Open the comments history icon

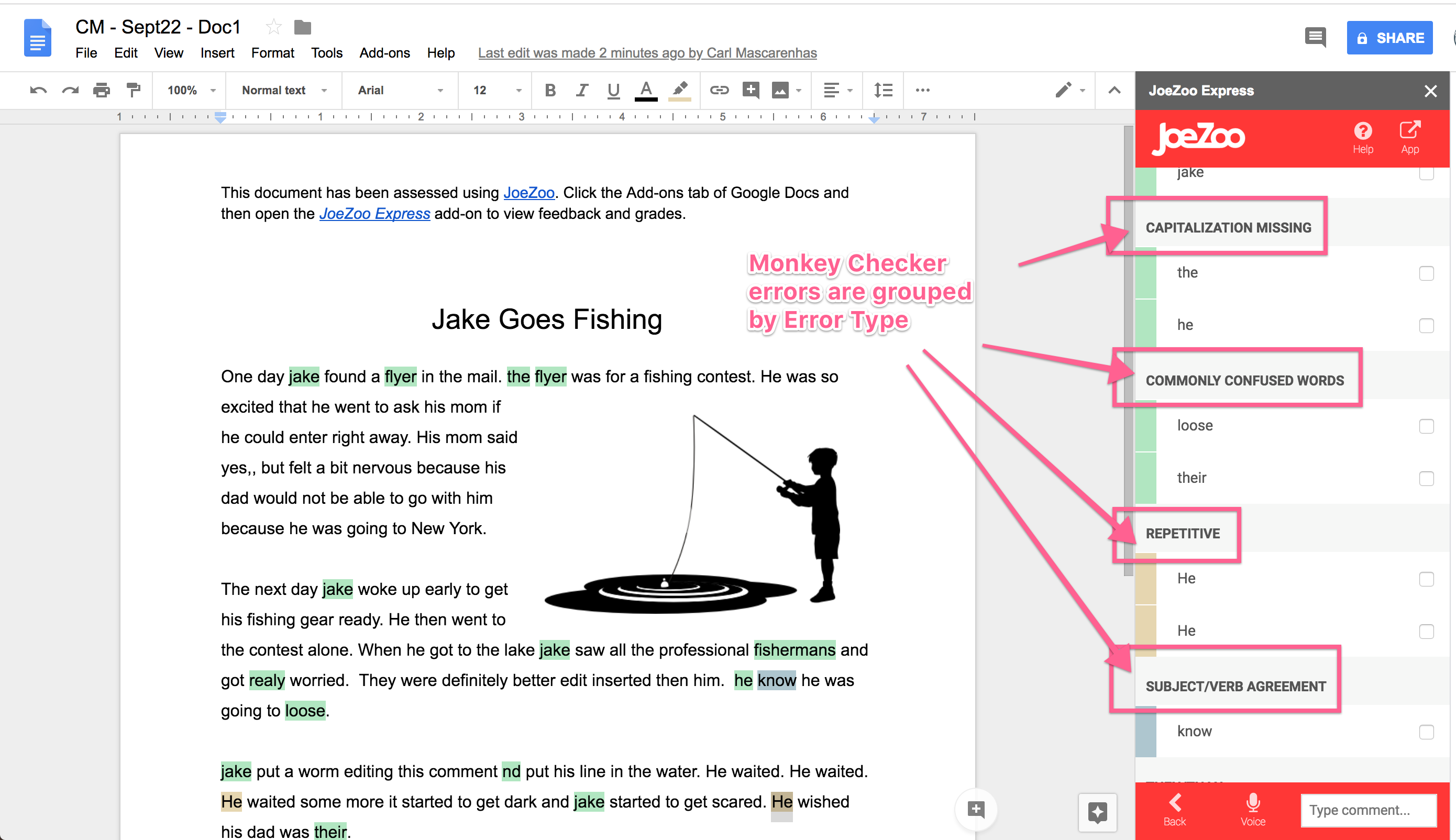(x=1315, y=38)
